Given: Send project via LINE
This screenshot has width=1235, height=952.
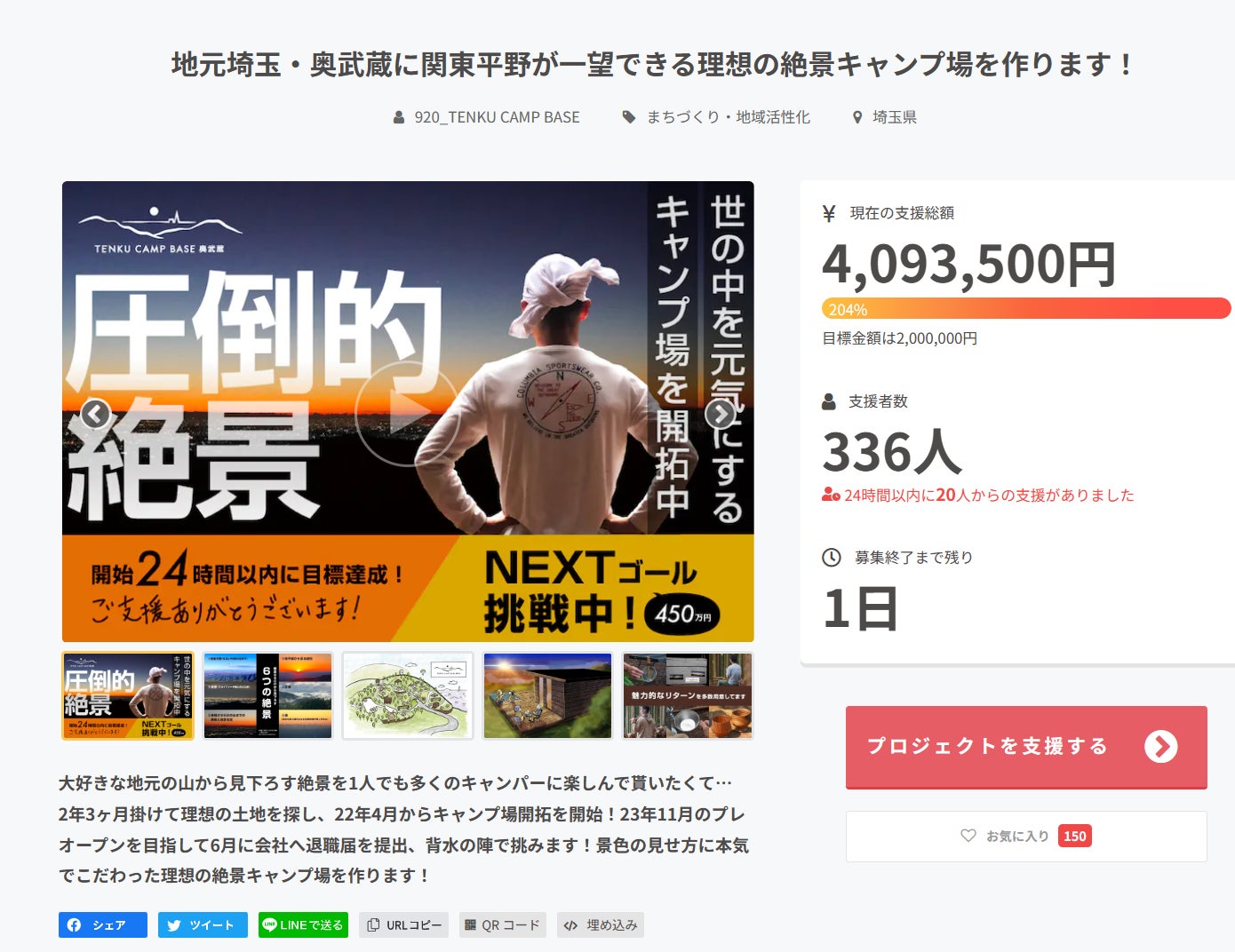Looking at the screenshot, I should (x=303, y=924).
